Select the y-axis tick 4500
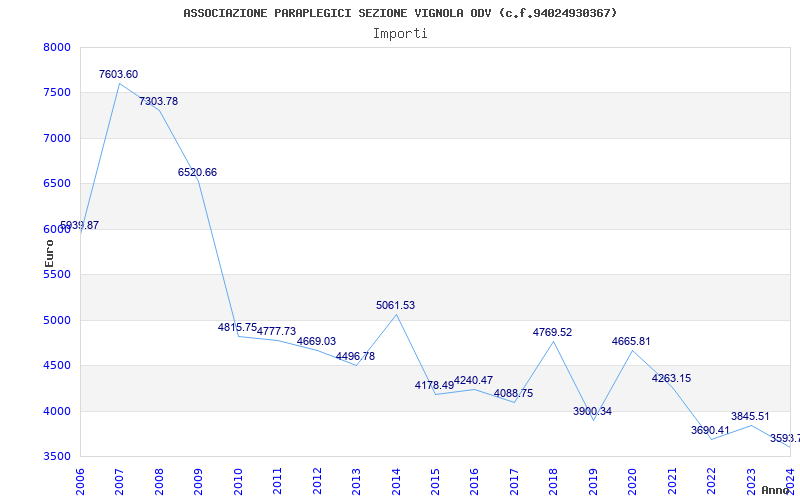The height and width of the screenshot is (500, 800). pos(57,366)
